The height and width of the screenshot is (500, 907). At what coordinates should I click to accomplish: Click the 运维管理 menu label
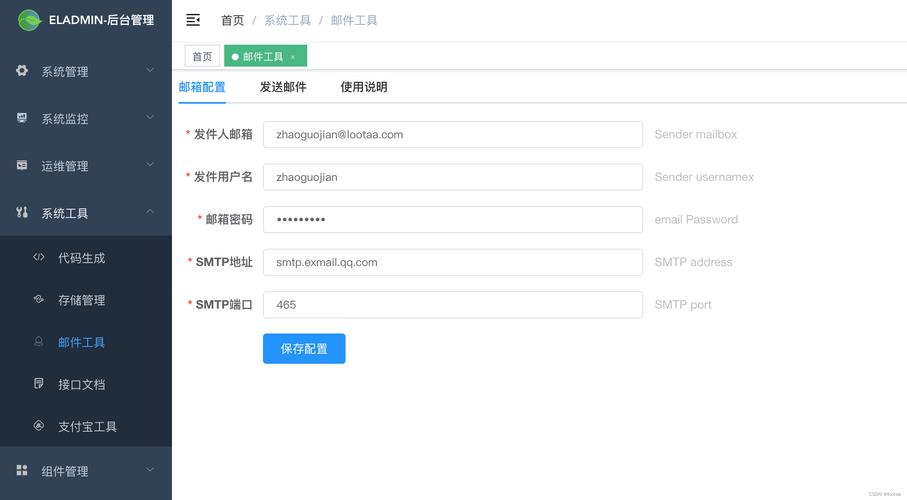point(65,166)
